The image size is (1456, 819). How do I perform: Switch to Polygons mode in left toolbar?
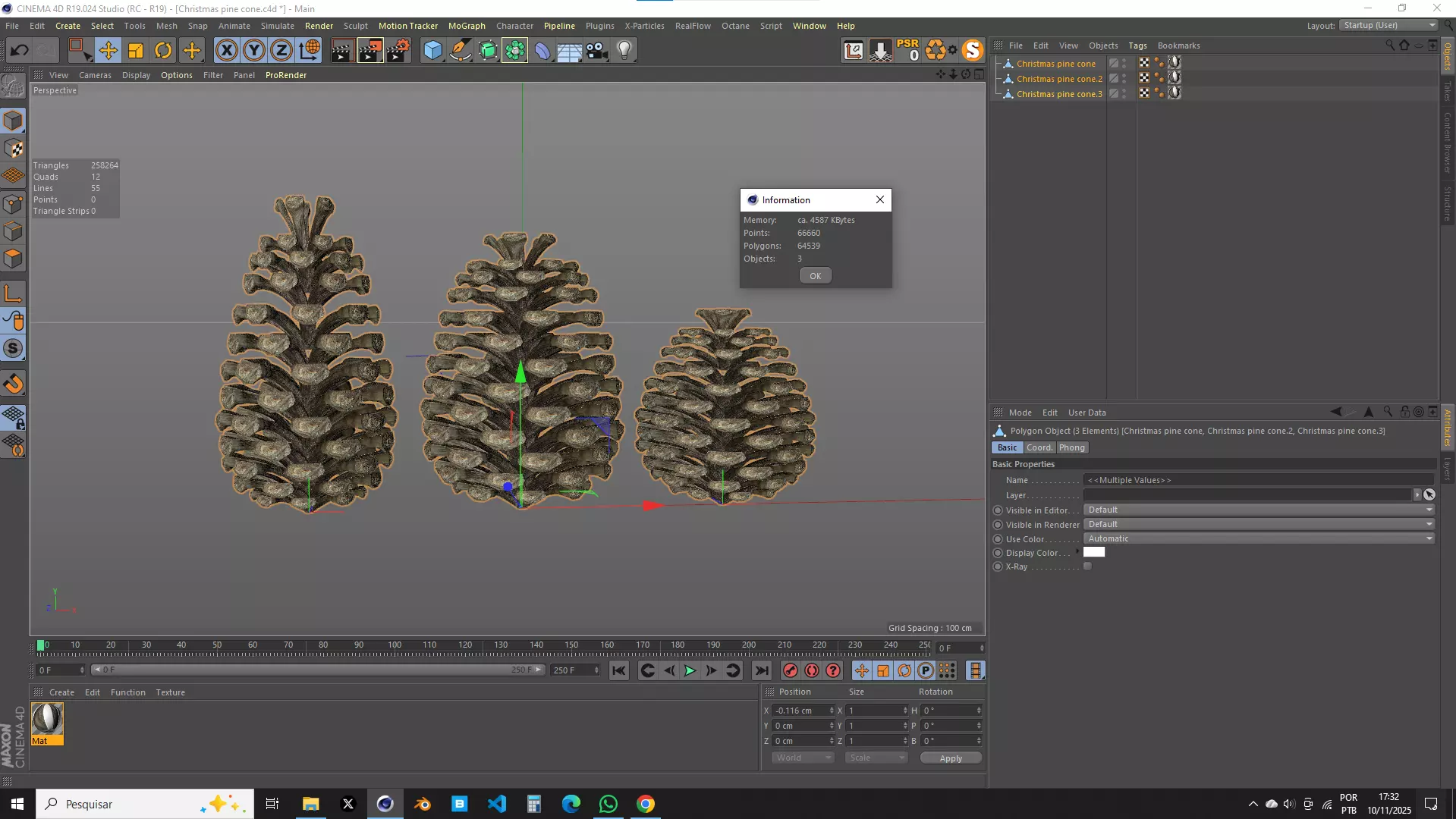click(x=13, y=259)
